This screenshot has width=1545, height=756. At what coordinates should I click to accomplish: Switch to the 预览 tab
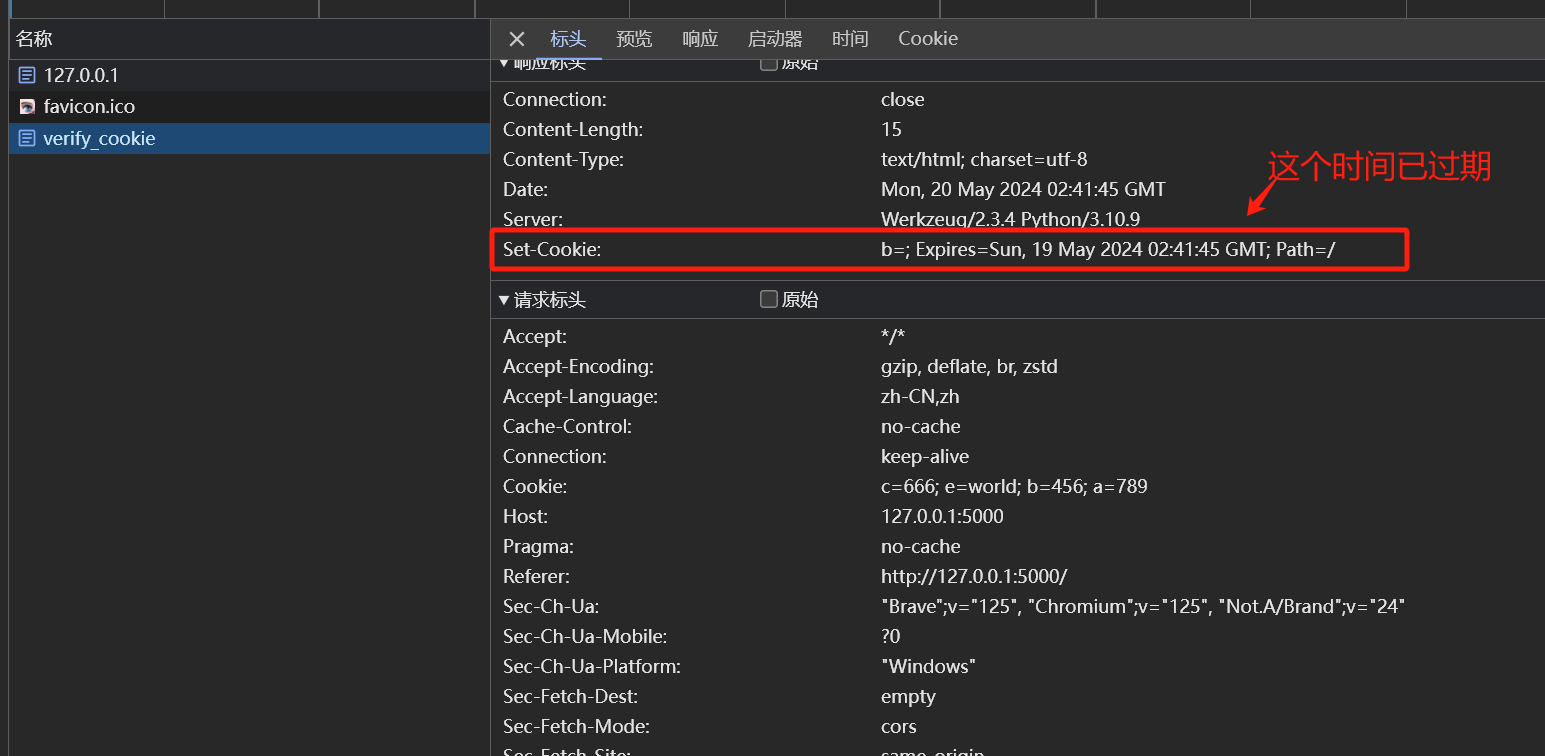coord(634,39)
